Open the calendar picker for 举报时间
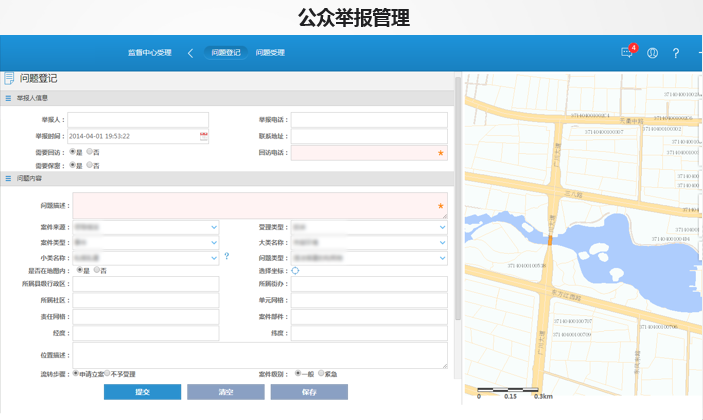This screenshot has height=420, width=703. coord(204,136)
